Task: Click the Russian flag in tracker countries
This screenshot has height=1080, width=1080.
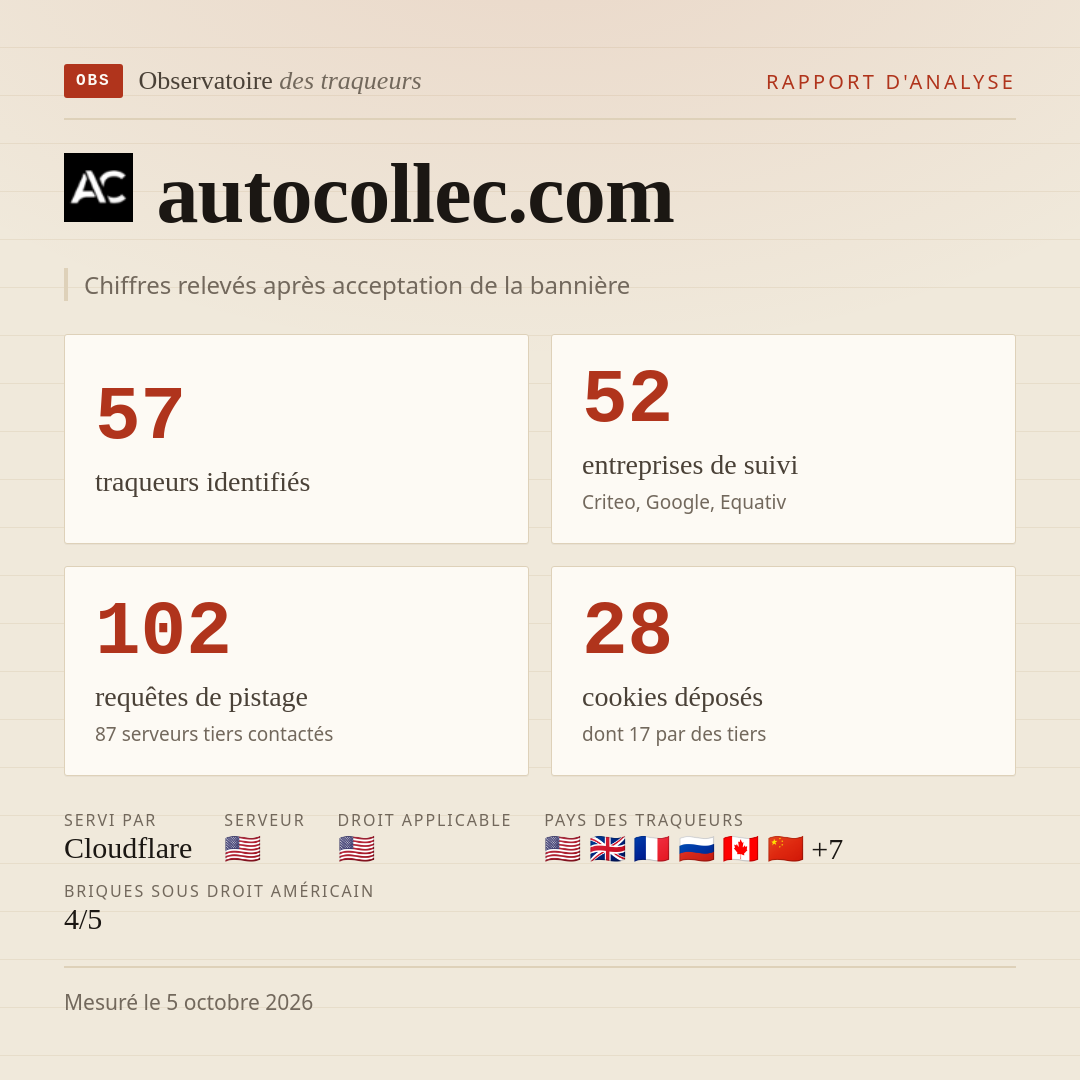Action: coord(696,849)
